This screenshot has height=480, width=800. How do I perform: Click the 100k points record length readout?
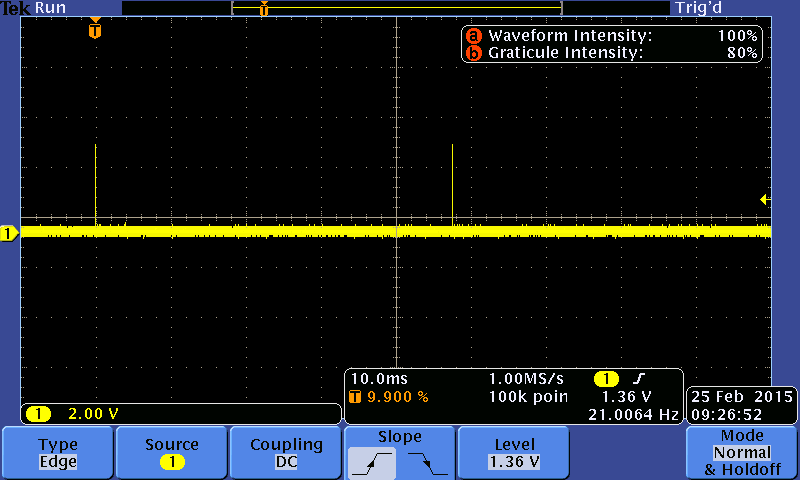[528, 397]
